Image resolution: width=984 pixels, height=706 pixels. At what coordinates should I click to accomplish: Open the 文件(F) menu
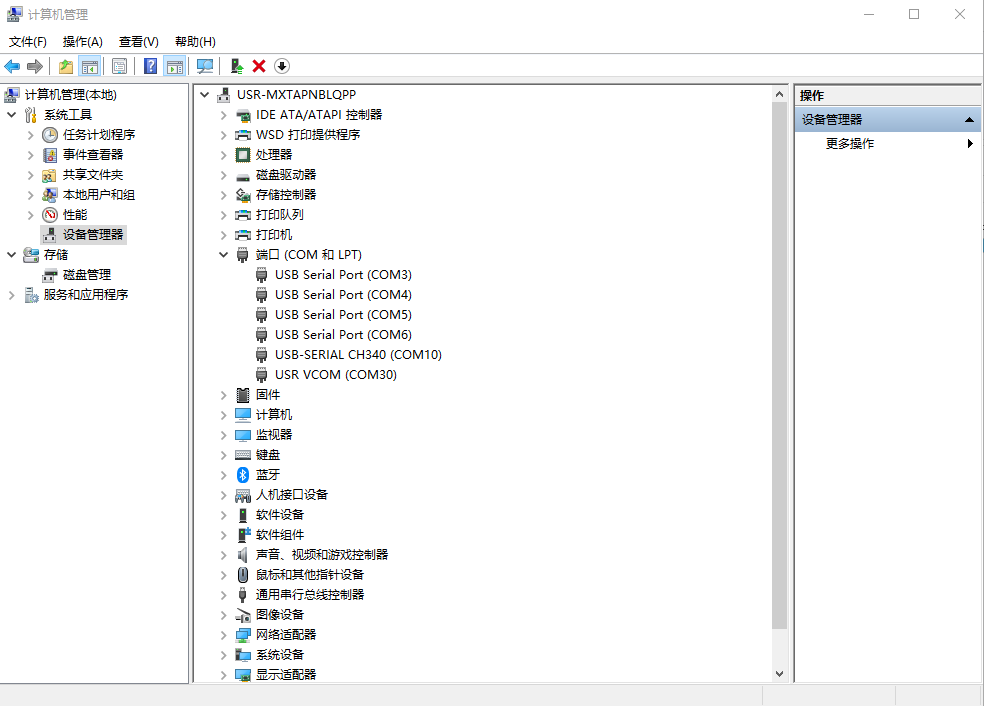click(28, 41)
